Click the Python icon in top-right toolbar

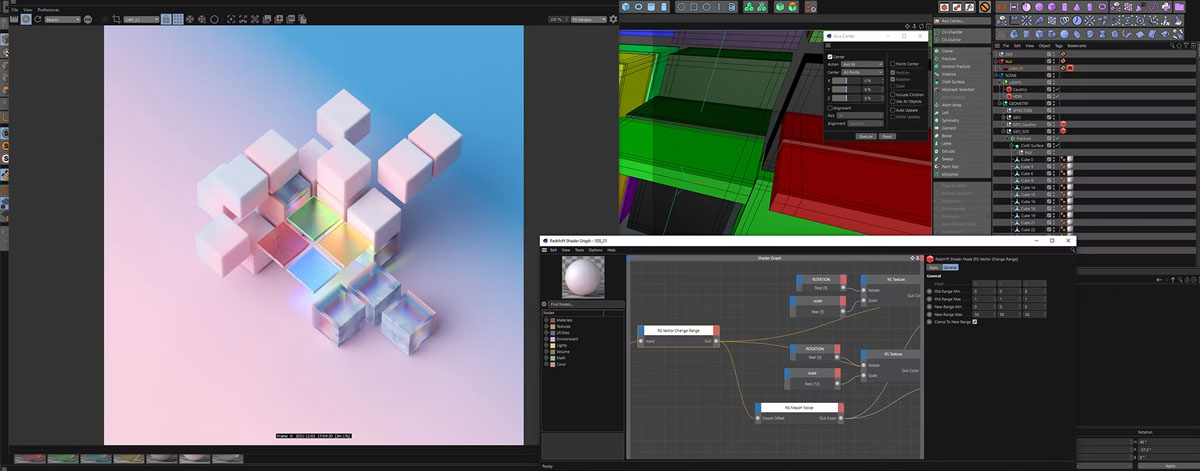pyautogui.click(x=1166, y=7)
